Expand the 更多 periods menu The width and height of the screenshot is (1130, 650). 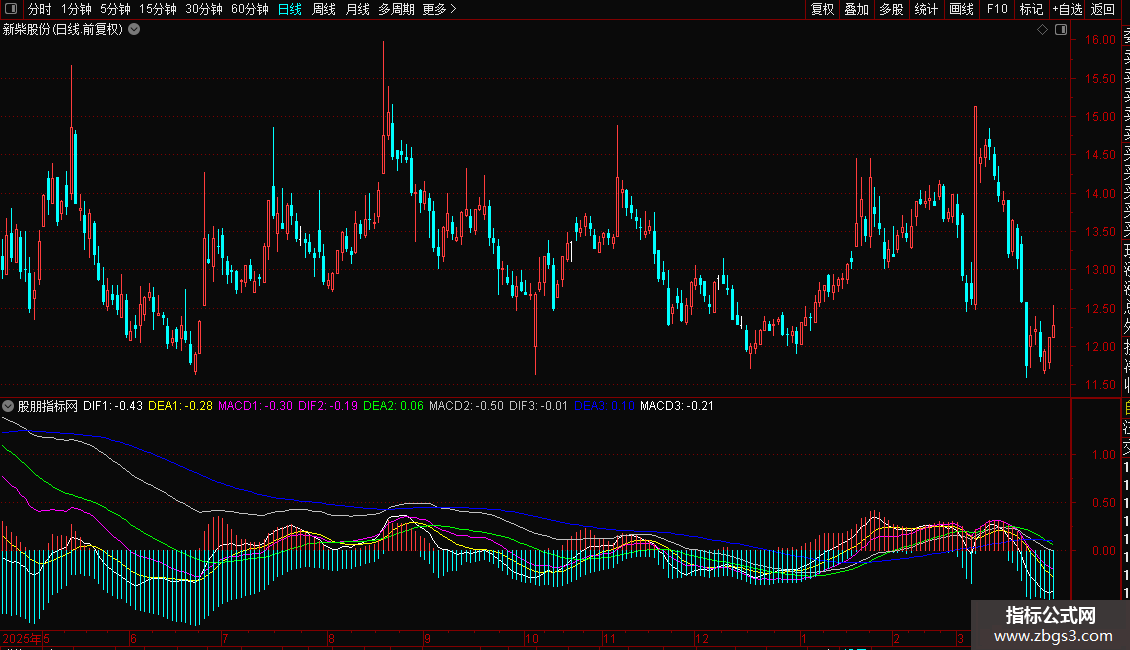pos(439,9)
